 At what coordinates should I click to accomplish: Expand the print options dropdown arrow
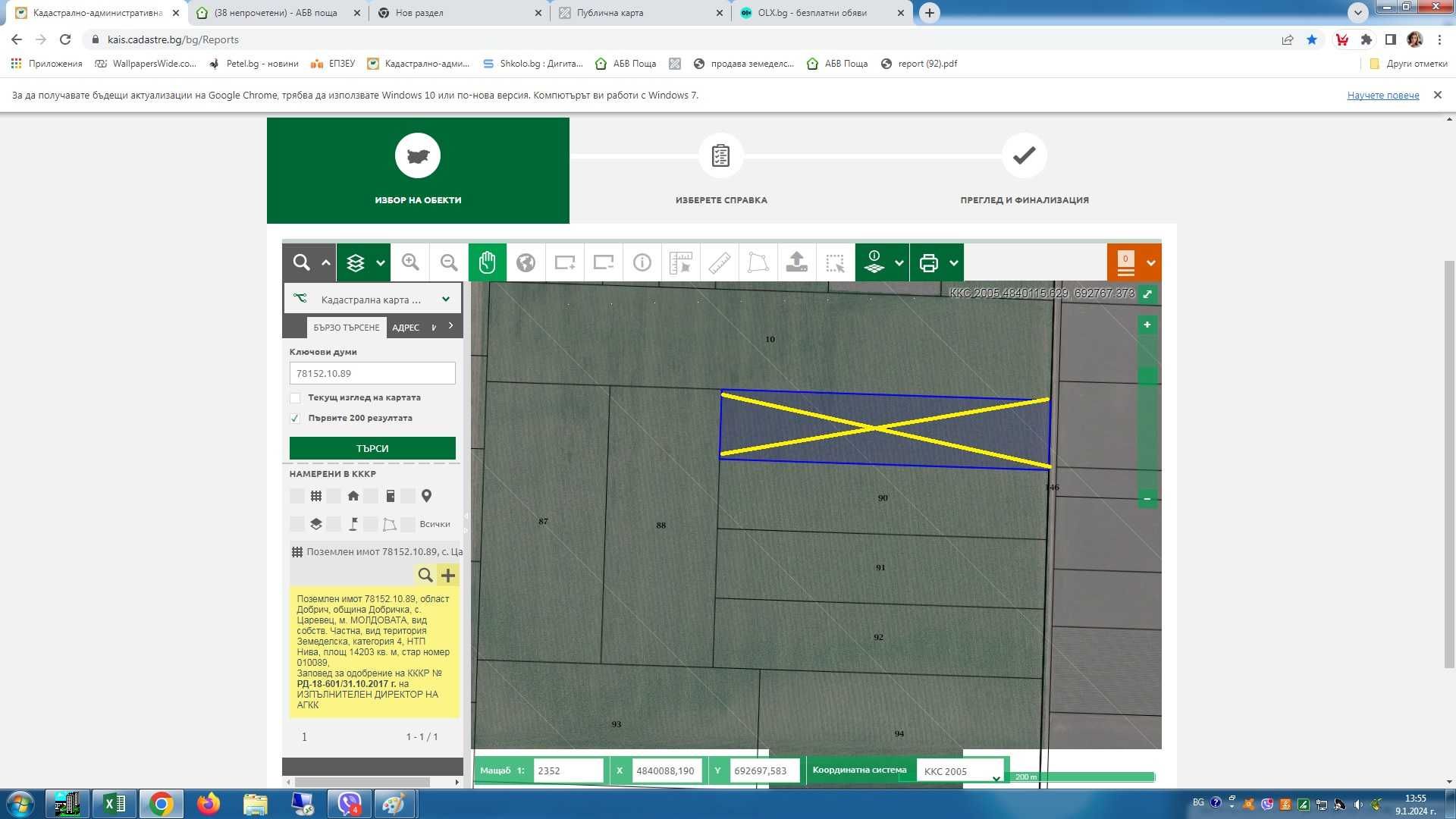[x=954, y=262]
